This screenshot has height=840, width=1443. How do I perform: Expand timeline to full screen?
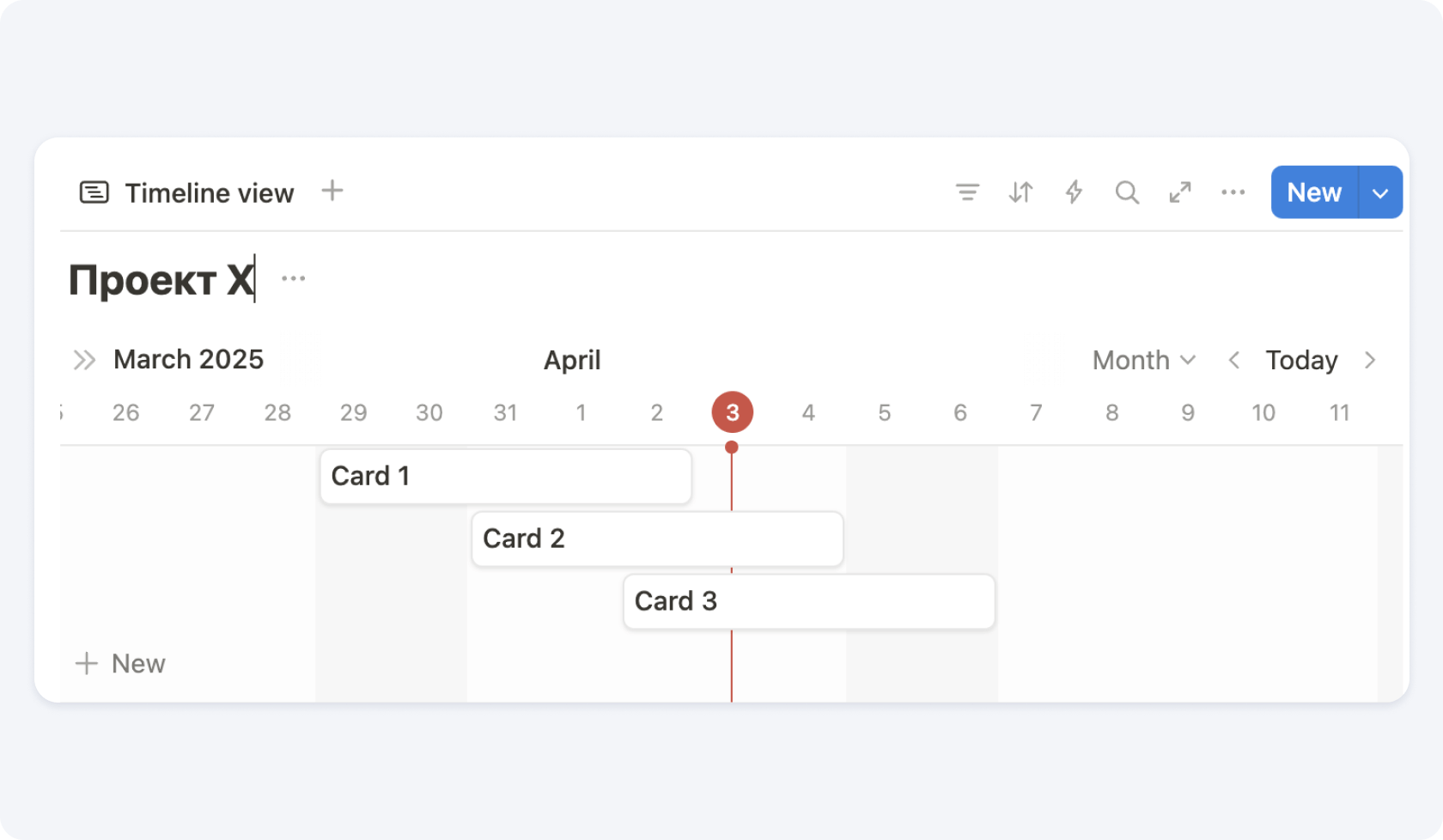click(1180, 192)
